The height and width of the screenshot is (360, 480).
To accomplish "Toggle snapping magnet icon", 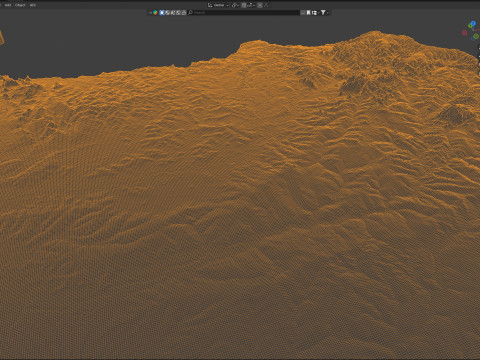I will [244, 5].
